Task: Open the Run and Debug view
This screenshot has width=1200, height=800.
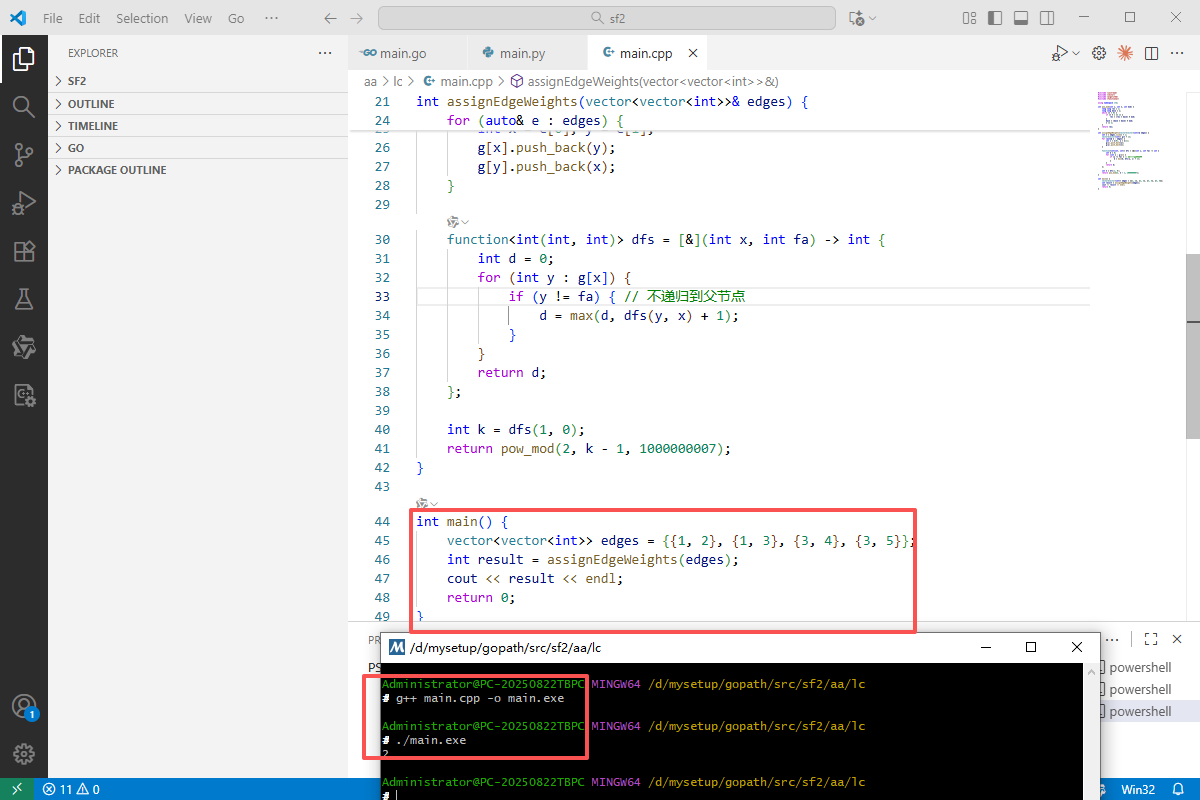Action: click(24, 203)
